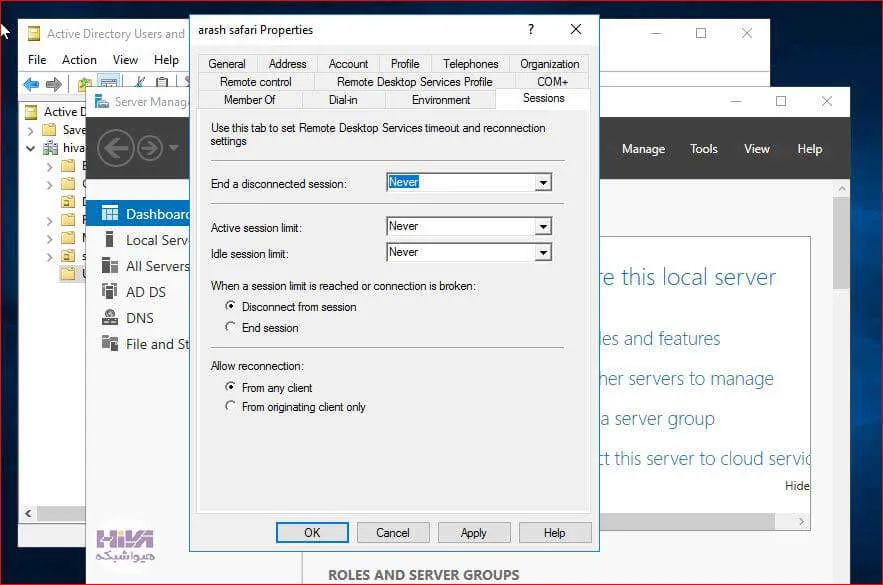Select From originating client only option
Image resolution: width=883 pixels, height=585 pixels.
click(230, 406)
